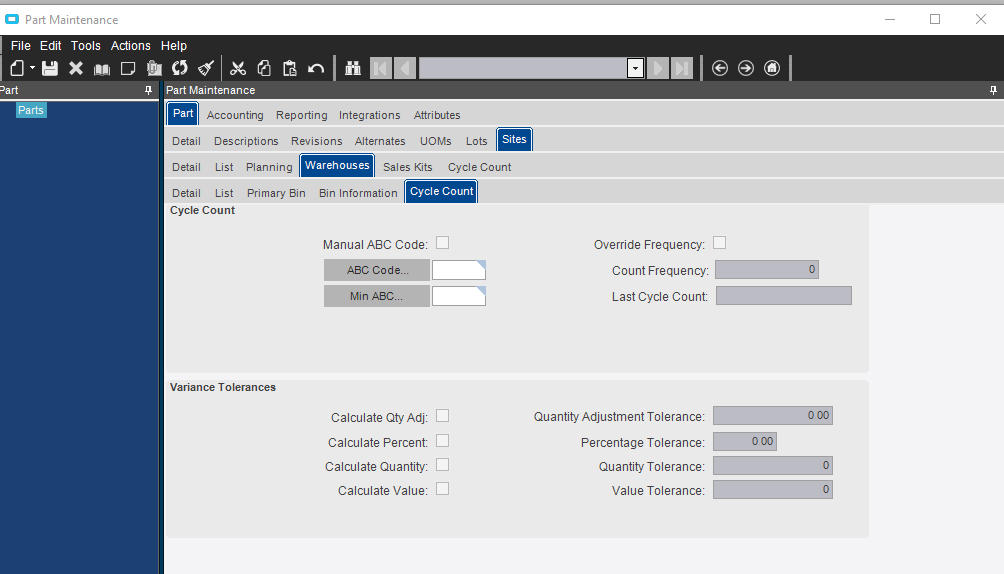This screenshot has height=574, width=1004.
Task: Pin the Part Maintenance panel
Action: 993,90
